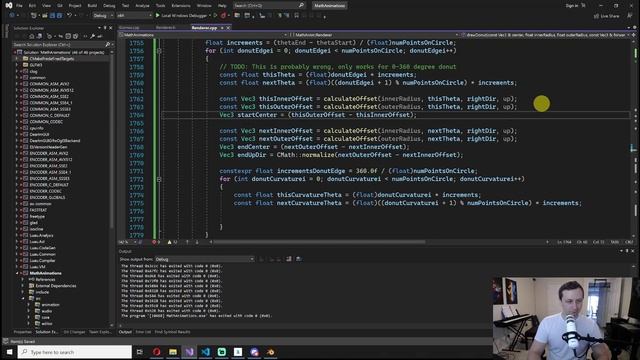Viewport: 640px width, 360px height.
Task: Switch to the Renderer.cpp tab
Action: (x=204, y=28)
